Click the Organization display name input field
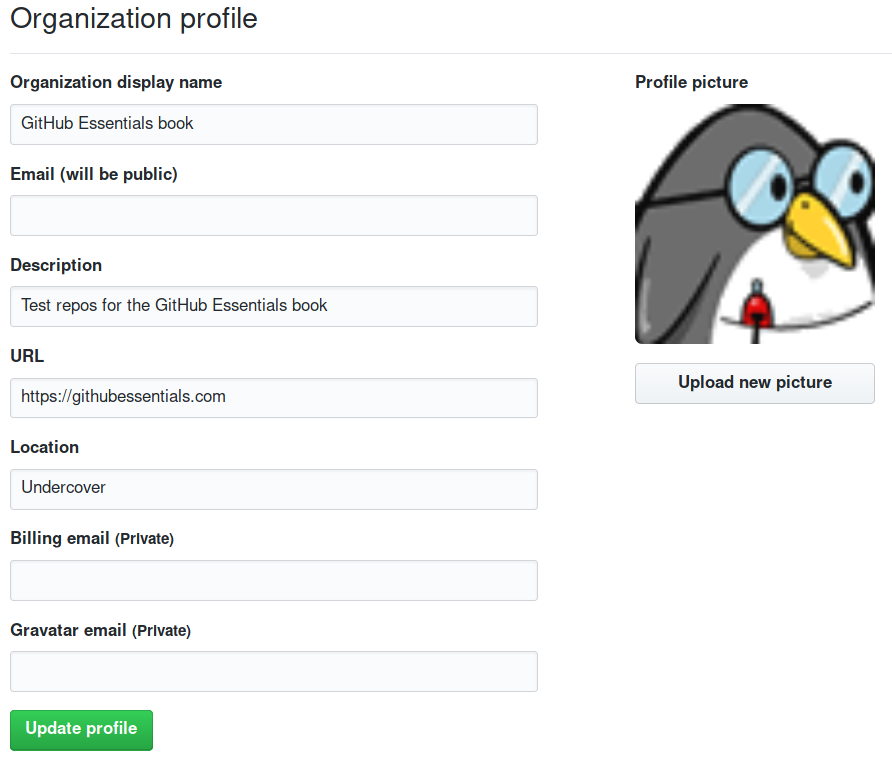Screen dimensions: 892x763 click(x=274, y=124)
